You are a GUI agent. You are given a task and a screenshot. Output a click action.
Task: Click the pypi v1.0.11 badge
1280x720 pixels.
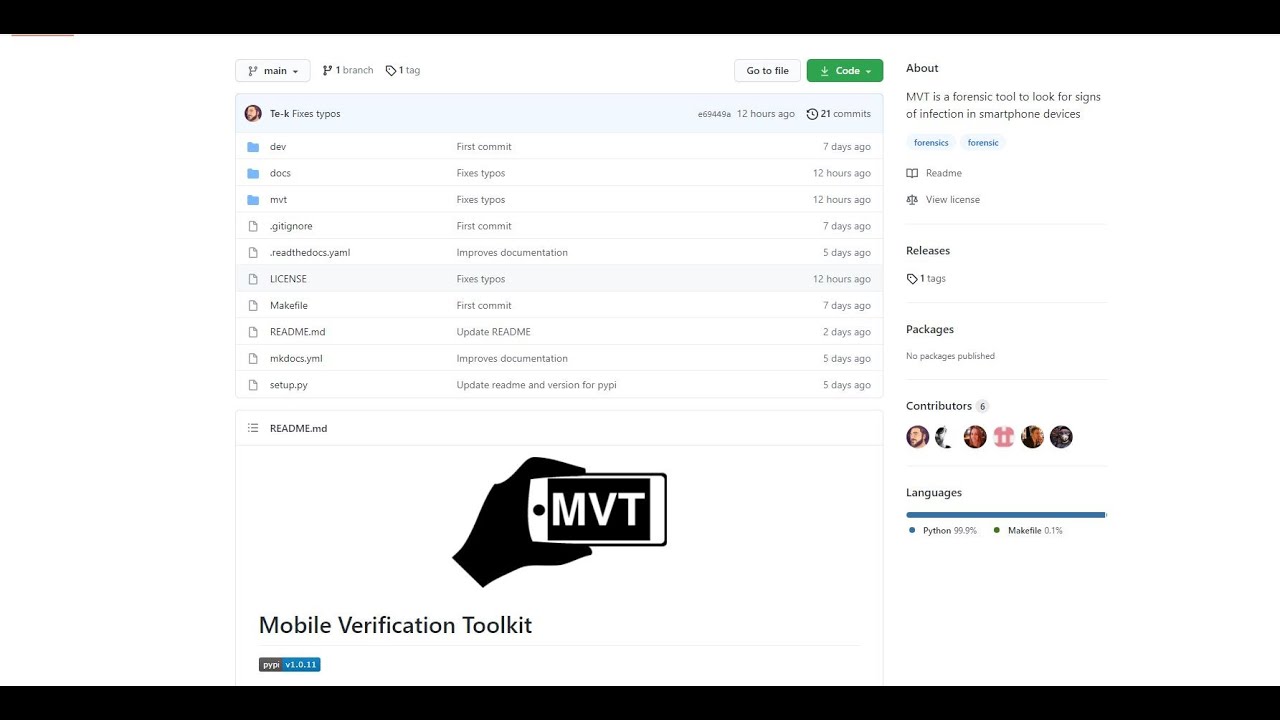[289, 665]
